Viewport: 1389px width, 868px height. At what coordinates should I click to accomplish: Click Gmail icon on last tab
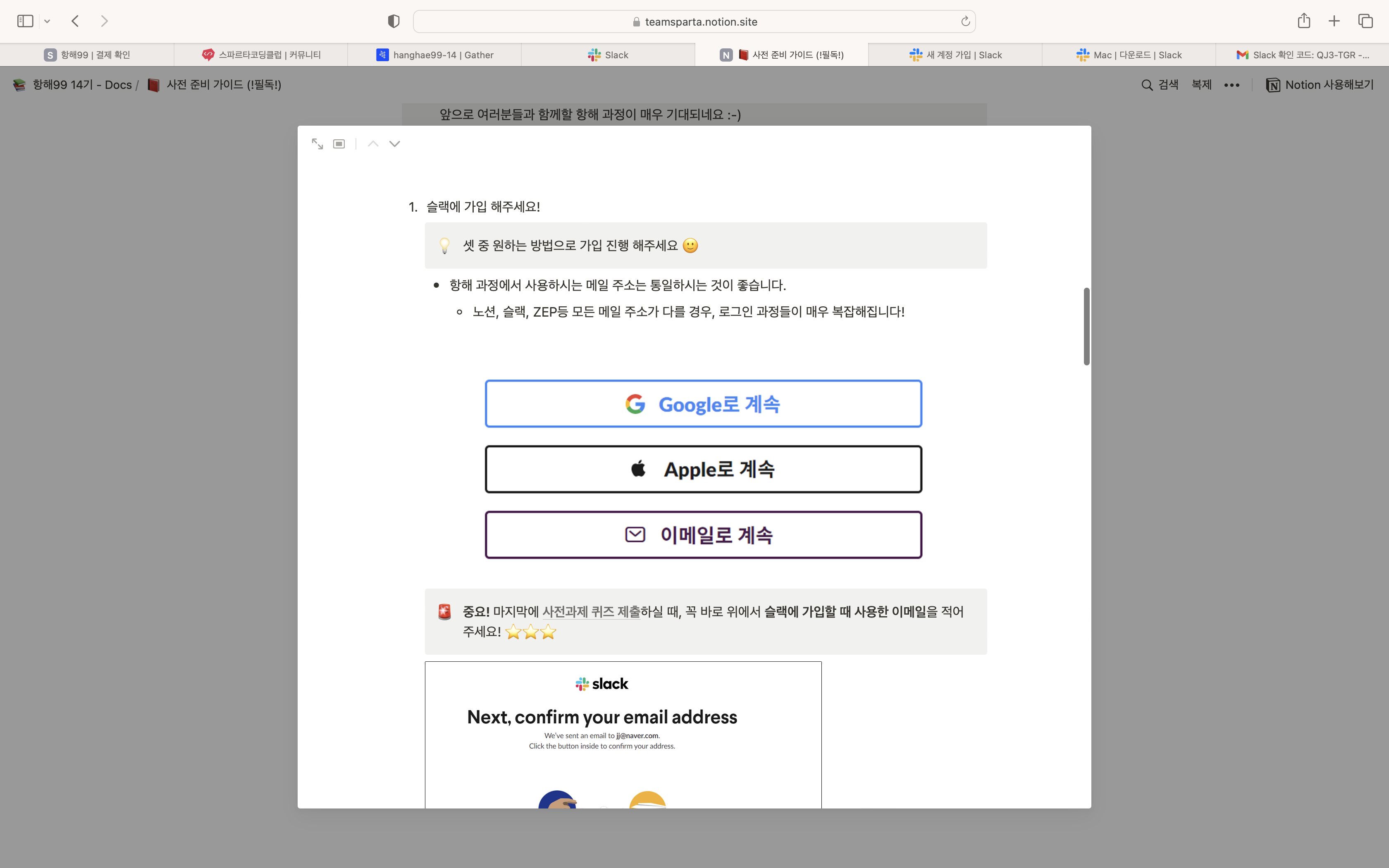click(1243, 55)
